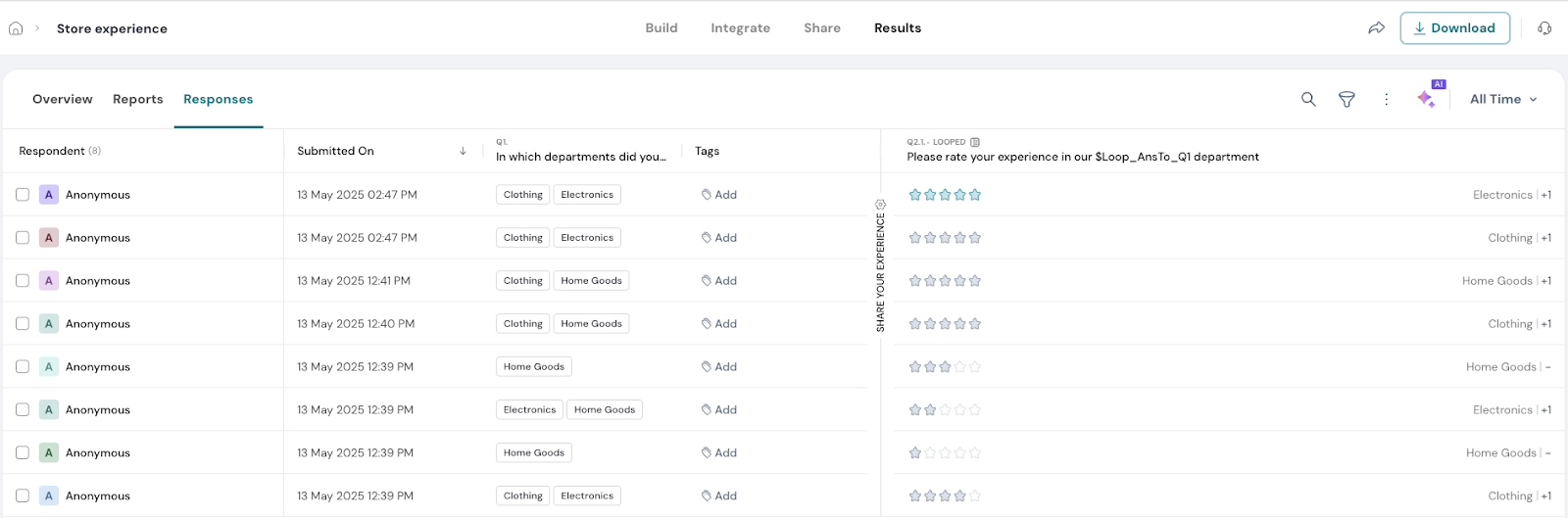Image resolution: width=1568 pixels, height=518 pixels.
Task: Click the share arrow icon beside Download
Action: [x=1376, y=28]
